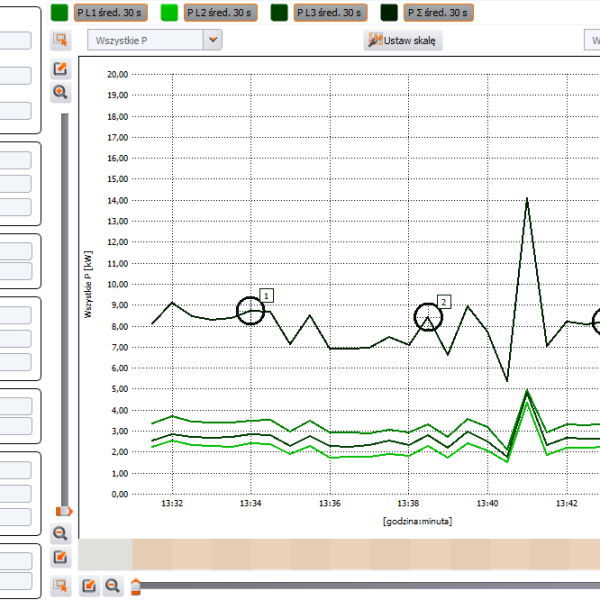The height and width of the screenshot is (600, 600).
Task: Click the horizontal zoom slider handle
Action: click(x=136, y=586)
